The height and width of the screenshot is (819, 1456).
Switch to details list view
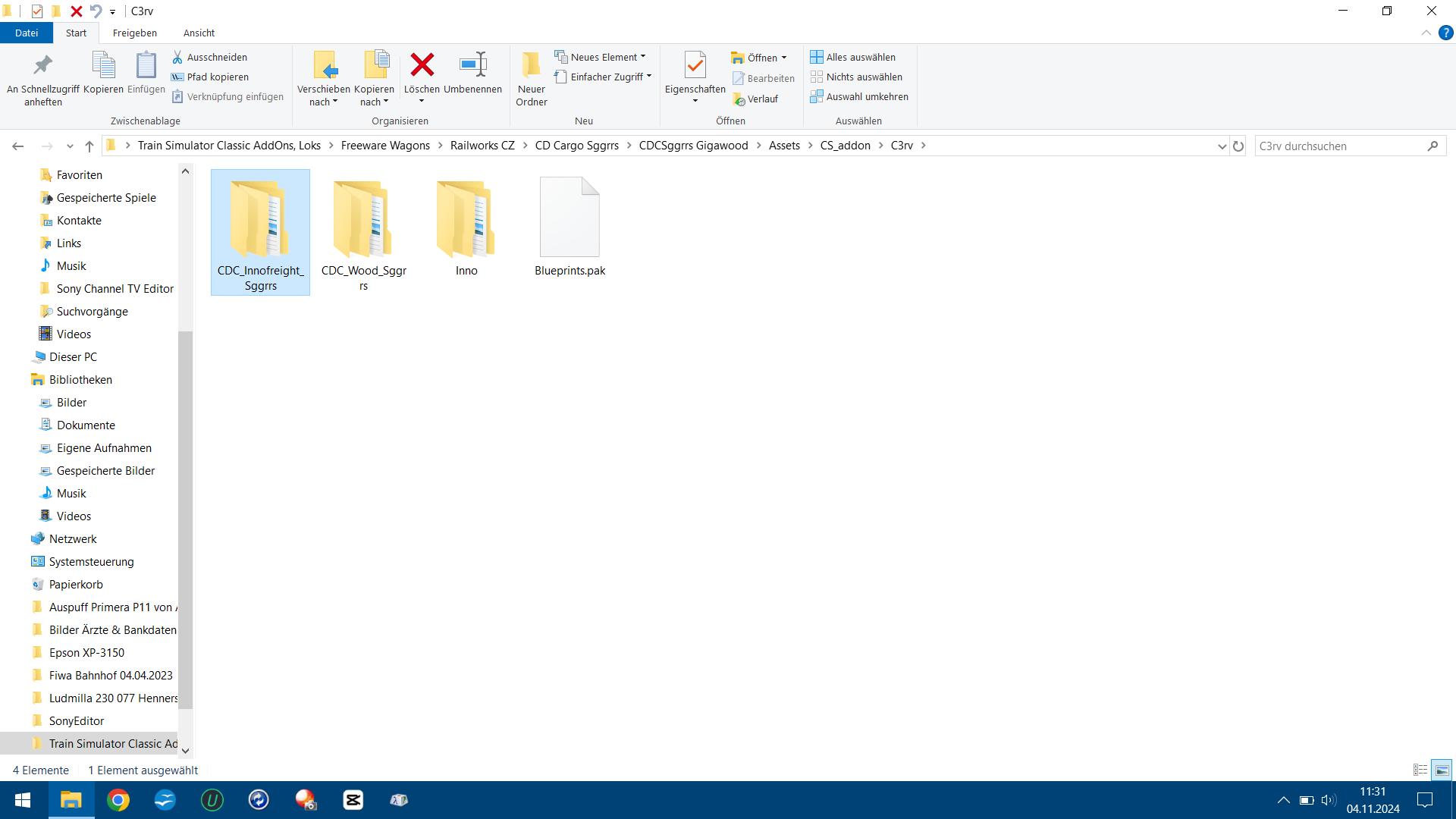coord(1420,770)
